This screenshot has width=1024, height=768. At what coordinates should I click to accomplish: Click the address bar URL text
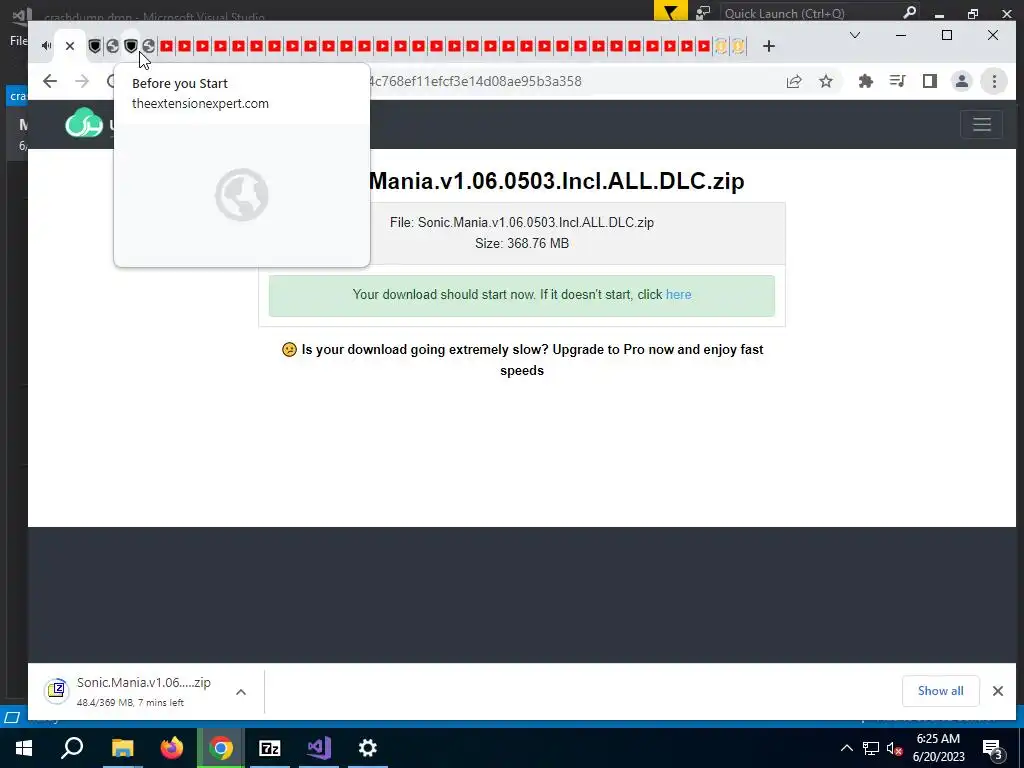[475, 81]
